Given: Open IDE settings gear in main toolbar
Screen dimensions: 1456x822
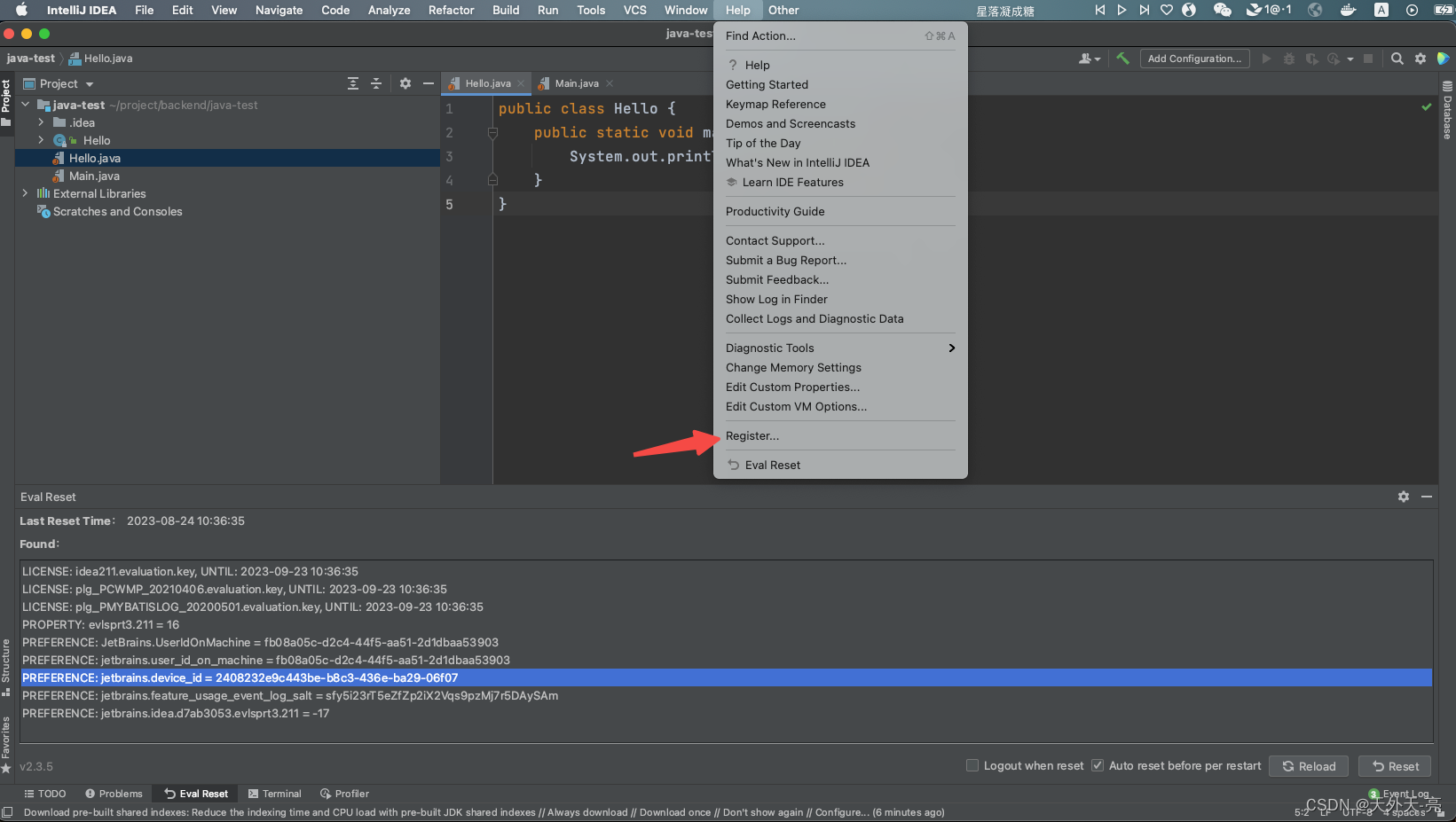Looking at the screenshot, I should tap(1421, 59).
